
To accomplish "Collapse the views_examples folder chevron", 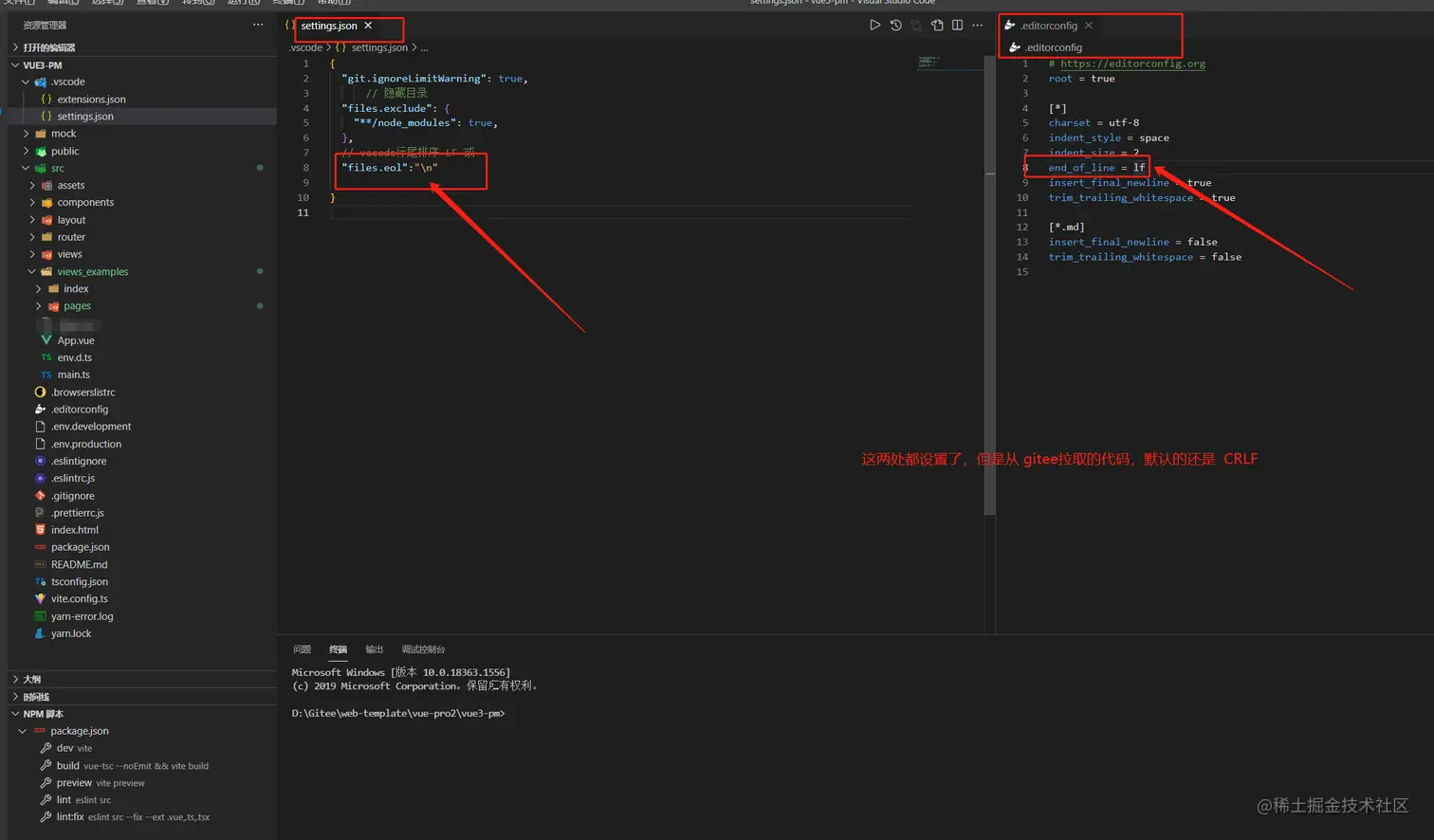I will click(x=32, y=271).
